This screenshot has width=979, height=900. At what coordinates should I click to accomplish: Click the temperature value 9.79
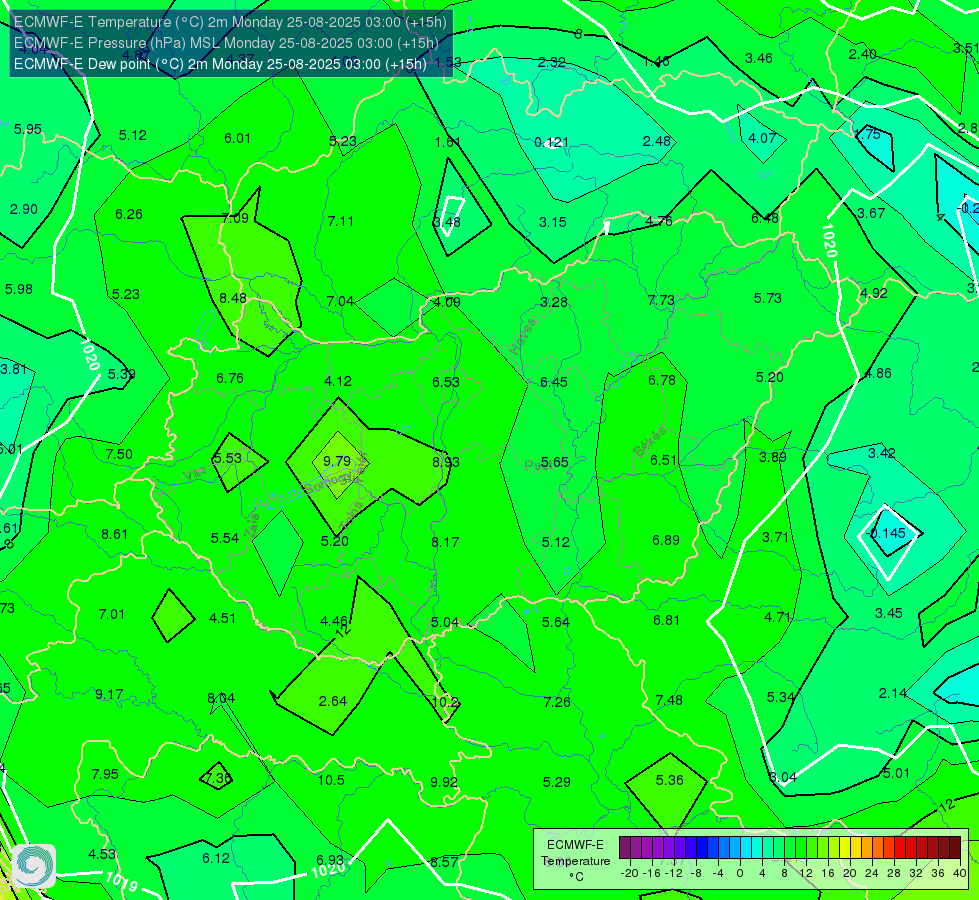pyautogui.click(x=337, y=461)
